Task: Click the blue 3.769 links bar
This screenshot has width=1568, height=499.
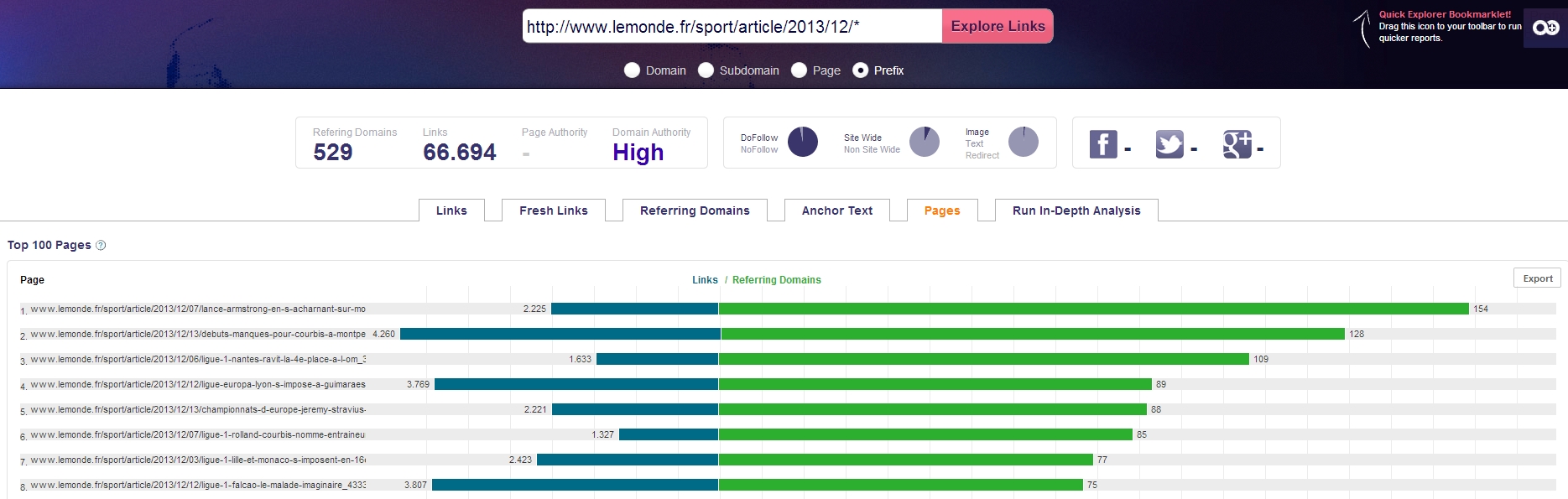Action: tap(576, 384)
